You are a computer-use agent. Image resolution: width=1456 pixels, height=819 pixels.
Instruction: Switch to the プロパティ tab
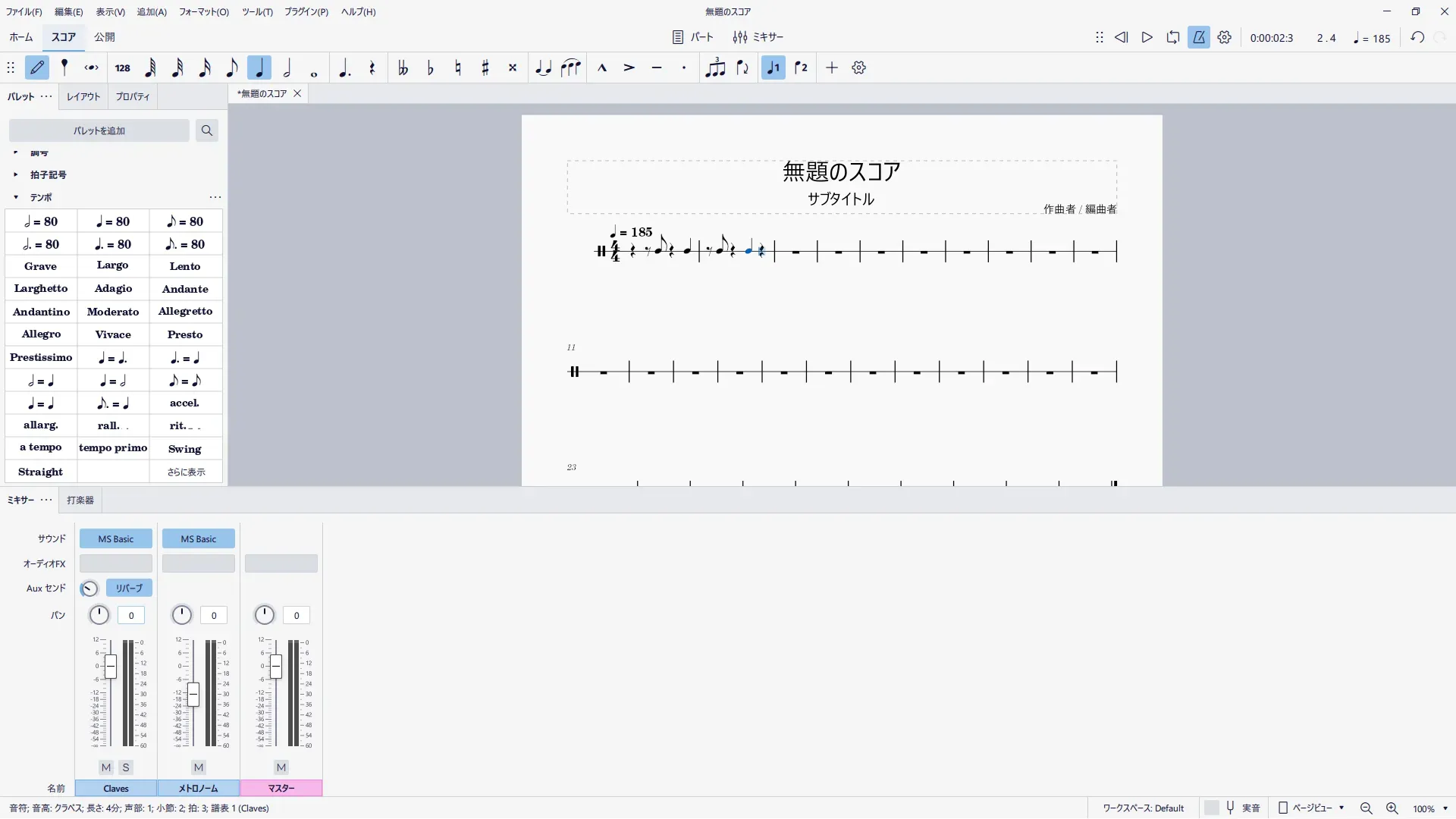[x=133, y=97]
